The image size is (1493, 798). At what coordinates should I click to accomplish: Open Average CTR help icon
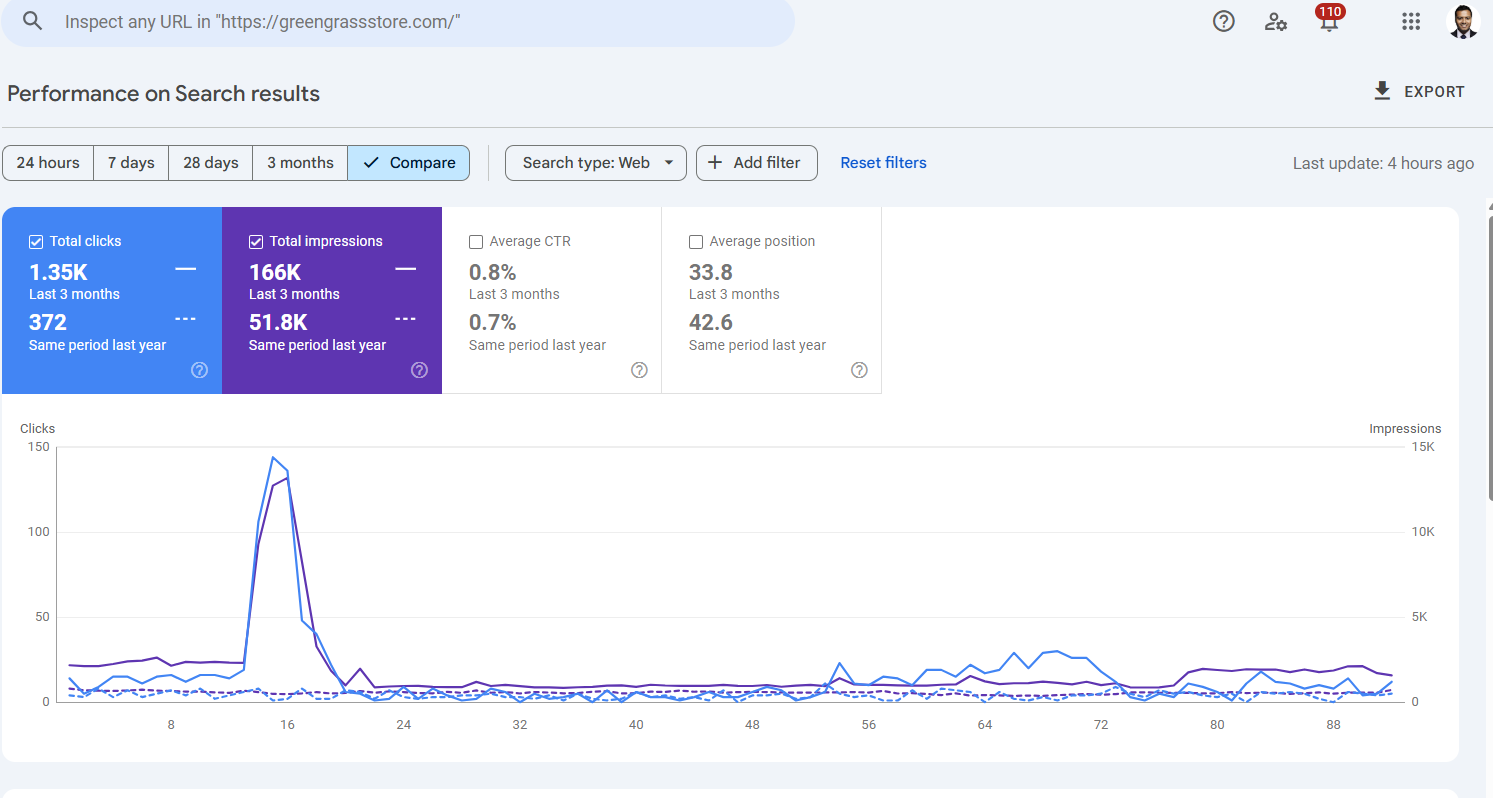(x=639, y=370)
